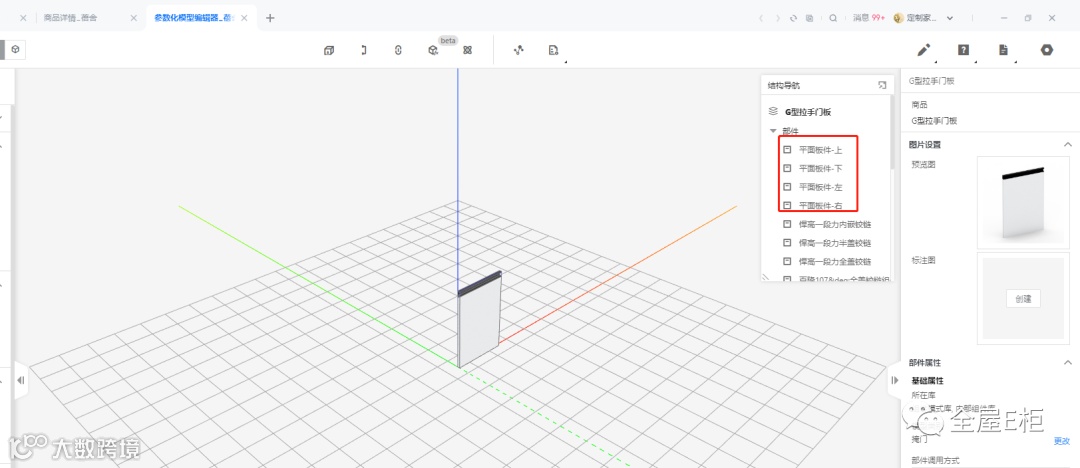Screen dimensions: 1080x468
Task: Click the bracket-shaped toolbar icon
Action: click(364, 50)
